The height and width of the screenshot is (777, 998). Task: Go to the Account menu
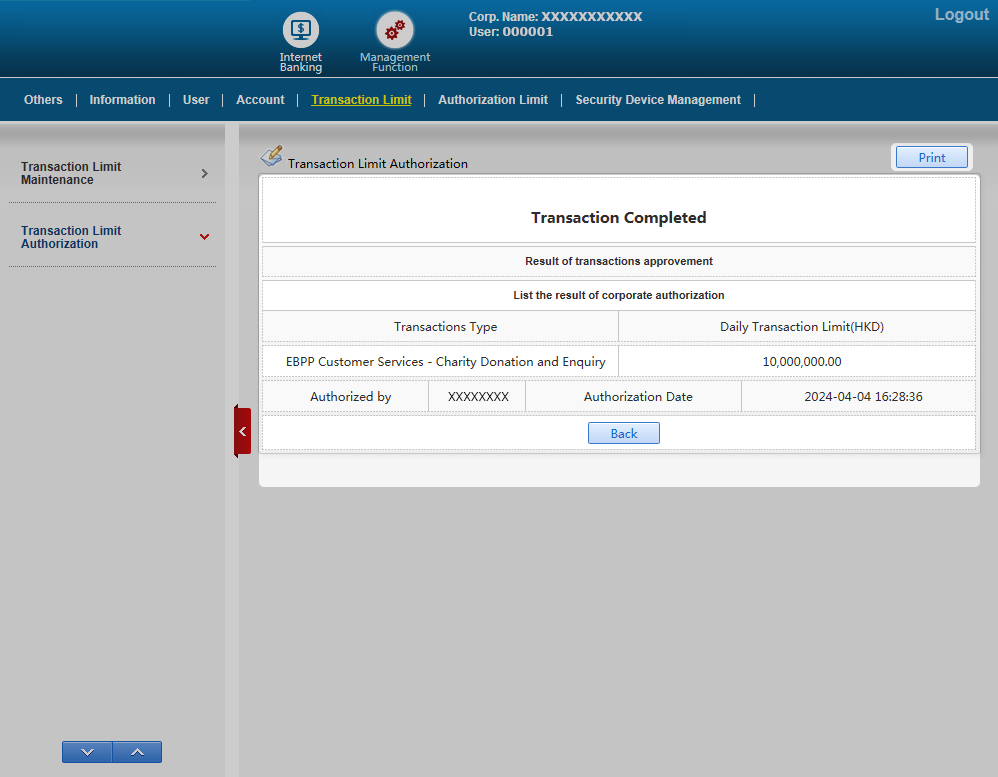click(x=260, y=100)
